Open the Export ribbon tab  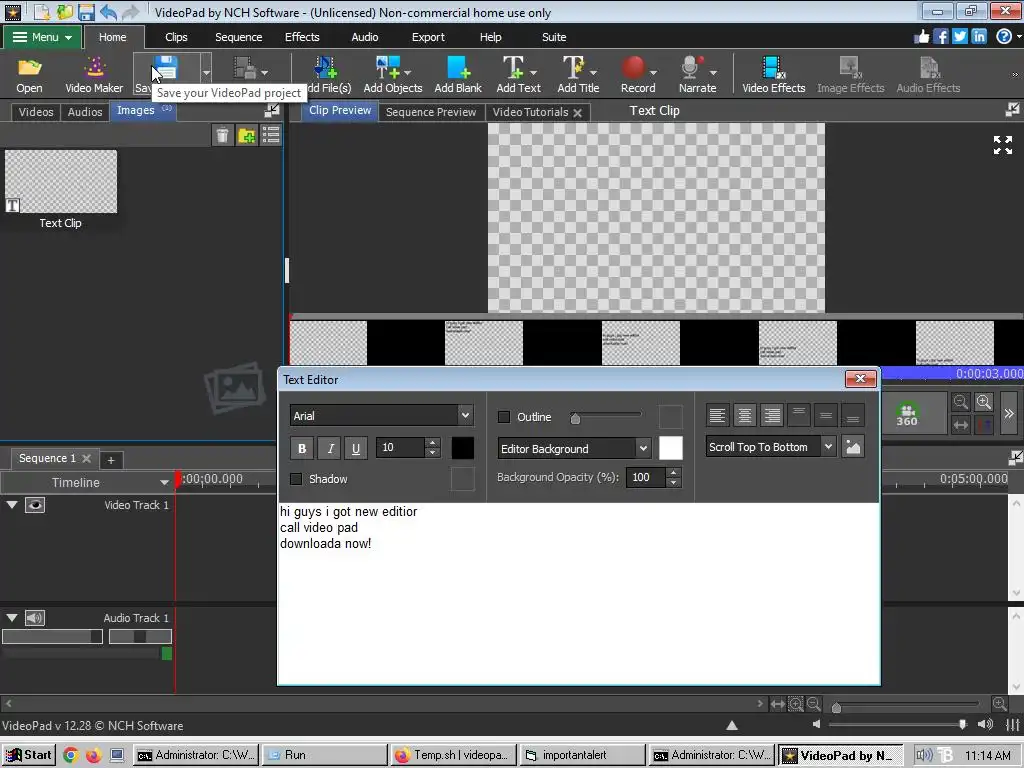428,37
